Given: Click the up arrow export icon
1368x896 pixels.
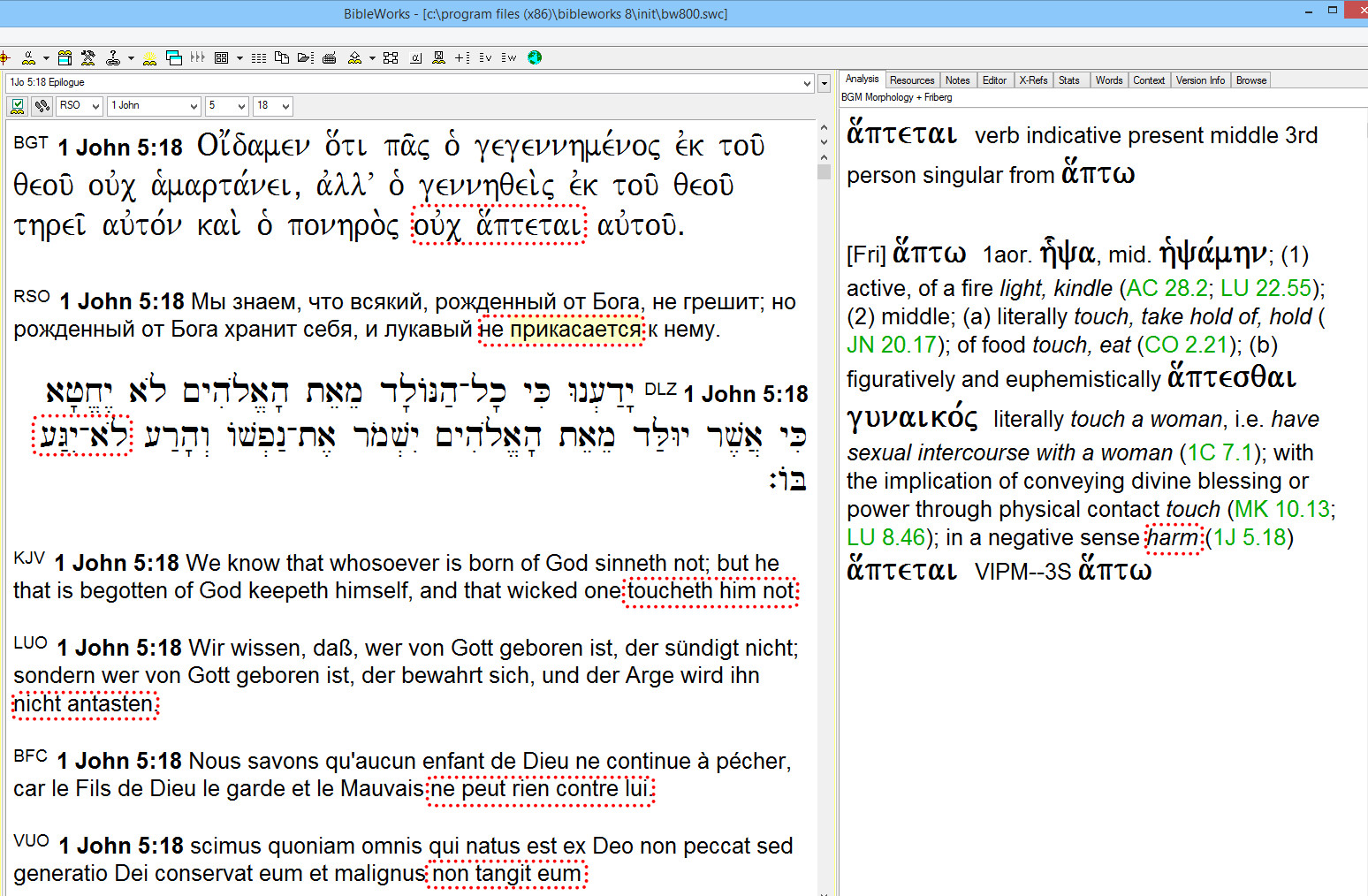Looking at the screenshot, I should 354,58.
